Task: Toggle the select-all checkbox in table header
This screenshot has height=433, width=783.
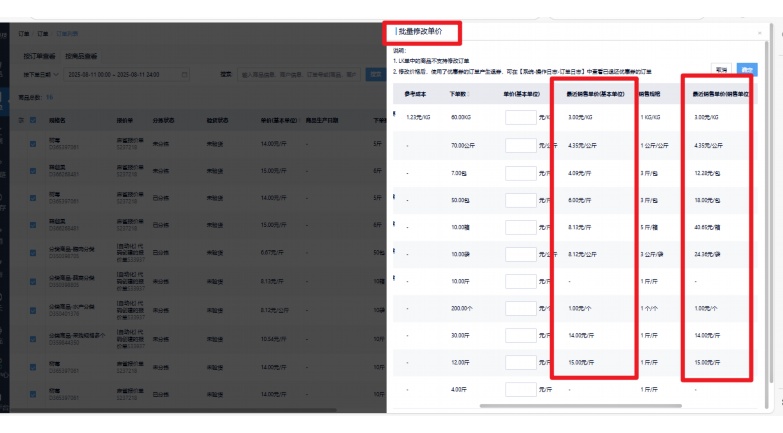Action: [x=33, y=120]
